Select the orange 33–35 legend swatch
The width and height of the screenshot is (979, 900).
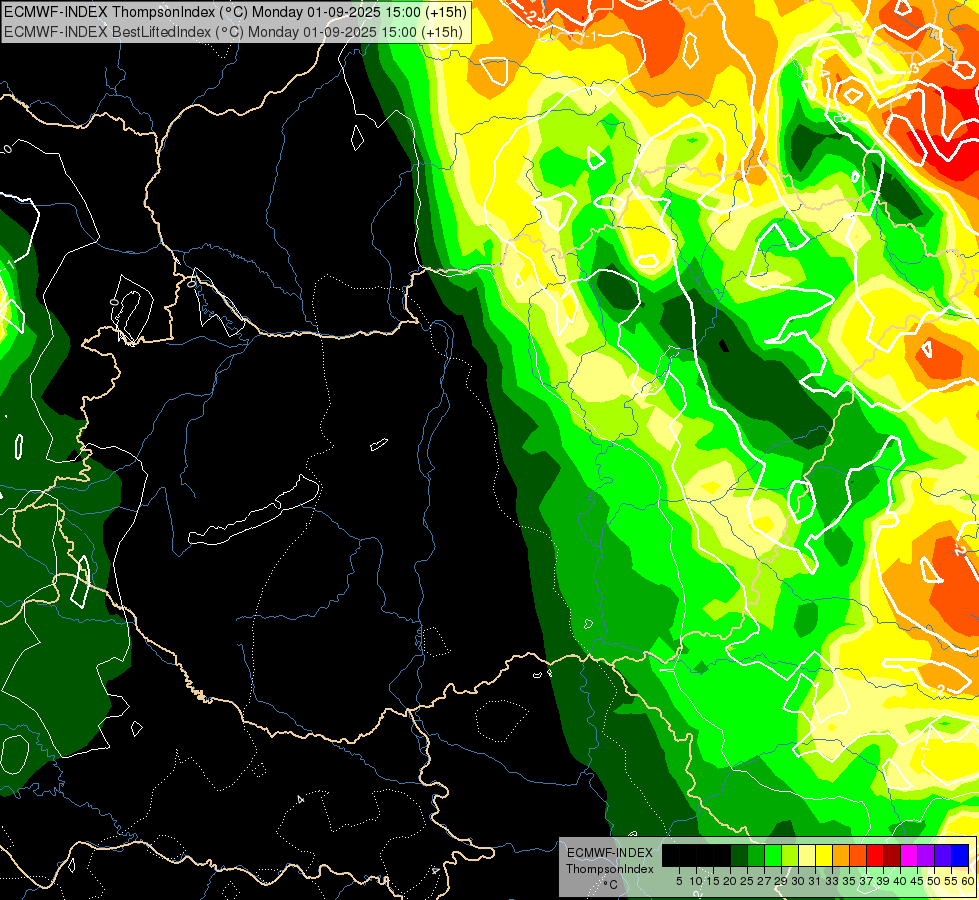tap(840, 855)
